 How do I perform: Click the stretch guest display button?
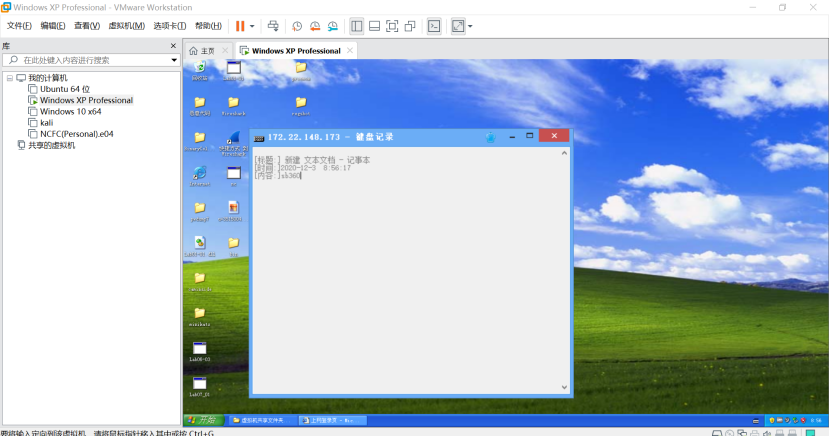coord(457,26)
